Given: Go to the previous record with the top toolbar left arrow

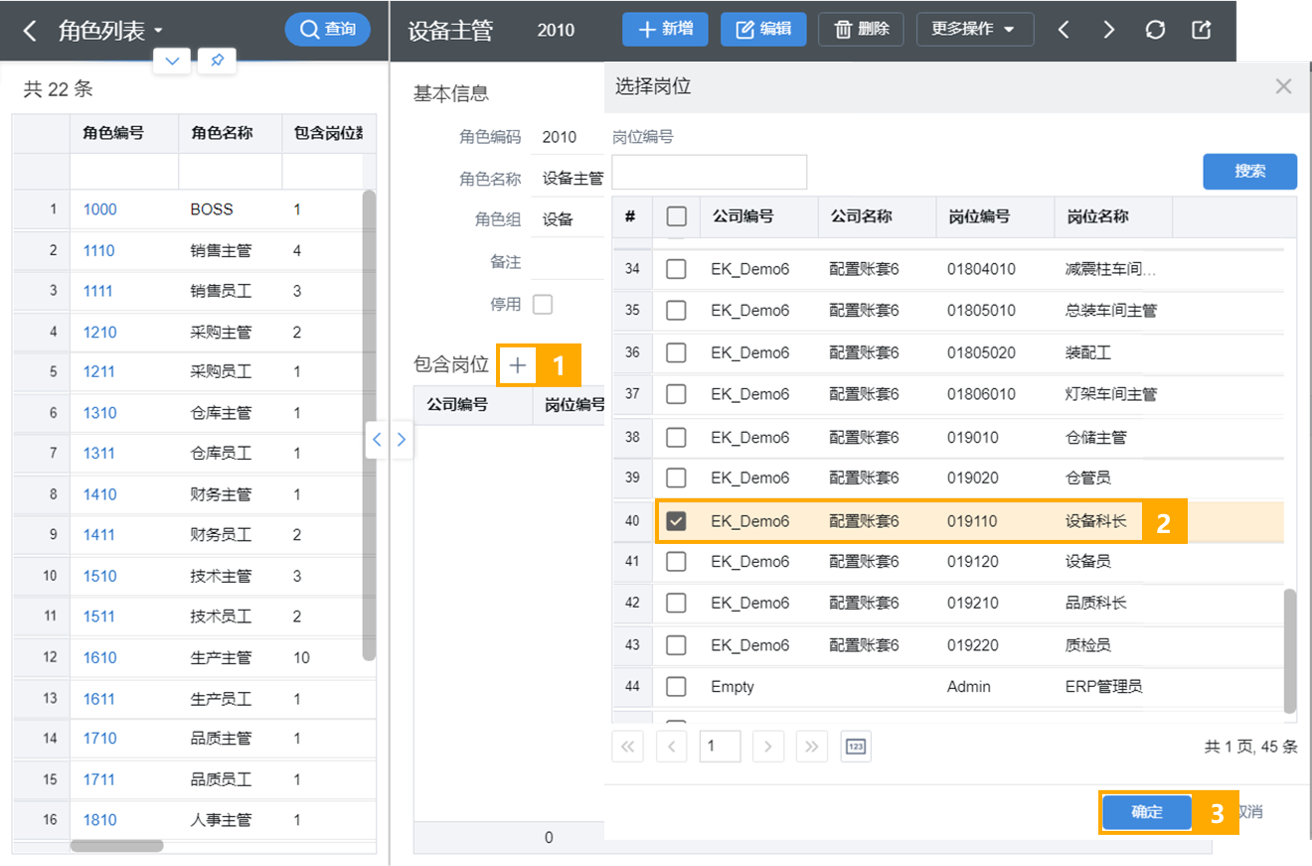Looking at the screenshot, I should pyautogui.click(x=1063, y=30).
